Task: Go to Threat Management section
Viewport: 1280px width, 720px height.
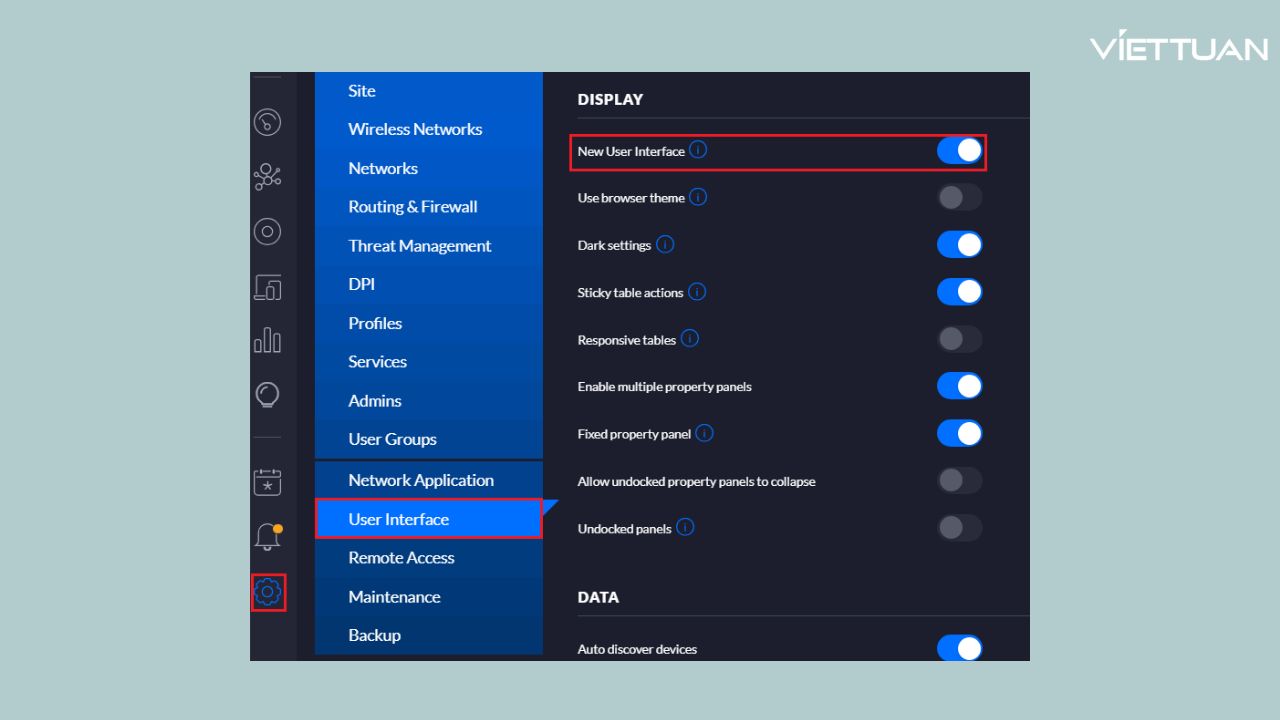Action: pos(419,246)
